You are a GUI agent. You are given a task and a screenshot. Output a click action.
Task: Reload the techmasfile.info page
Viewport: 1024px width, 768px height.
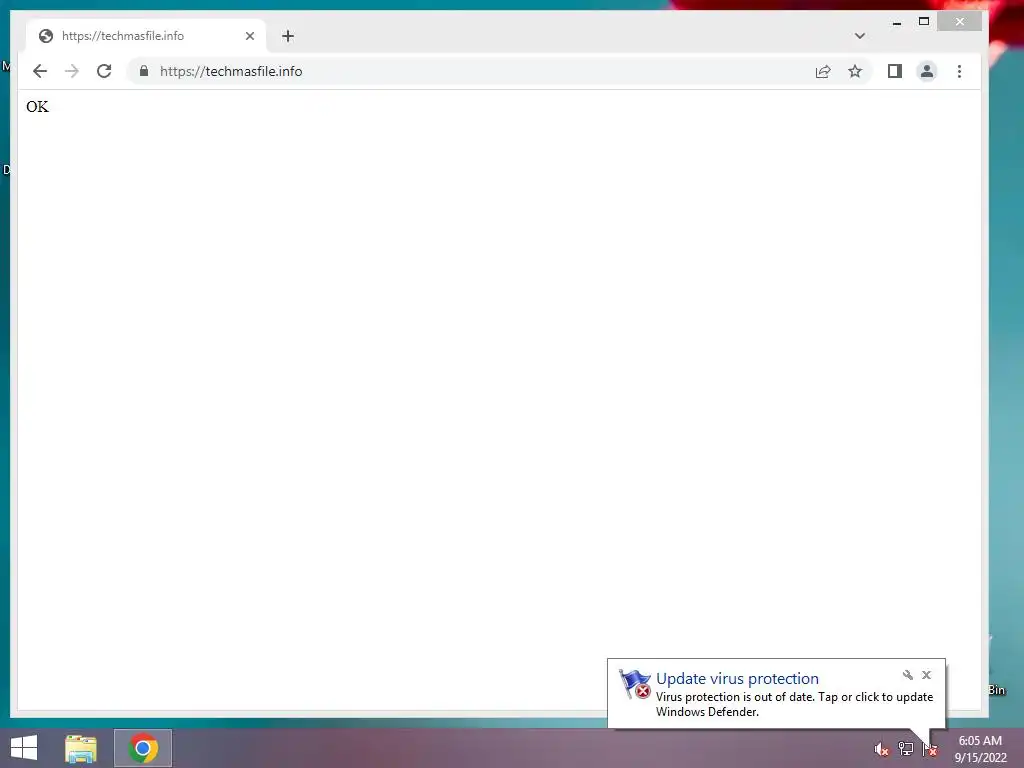click(x=104, y=71)
